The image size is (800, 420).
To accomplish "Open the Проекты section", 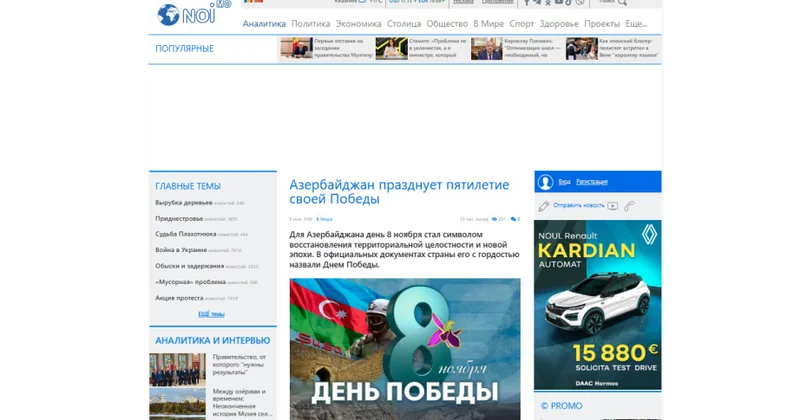I will [x=602, y=23].
